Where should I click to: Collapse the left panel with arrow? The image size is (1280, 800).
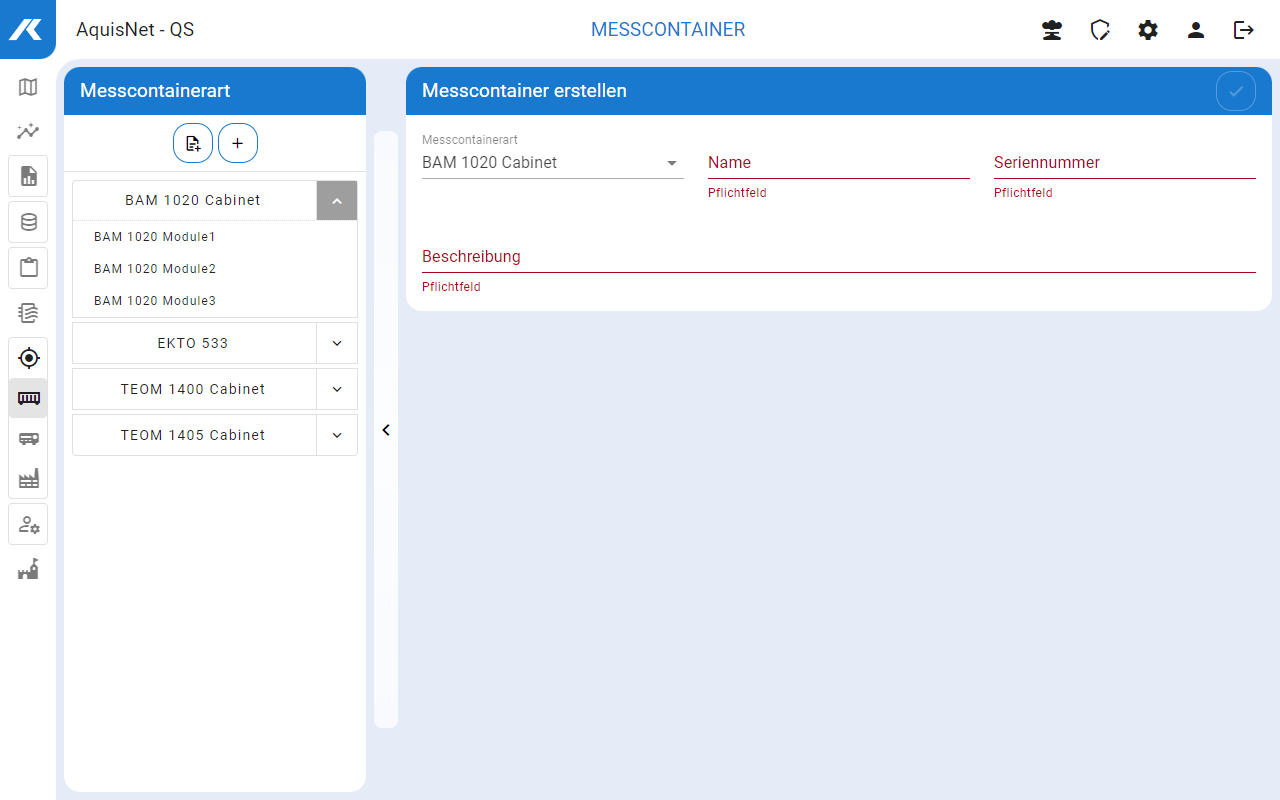click(386, 430)
